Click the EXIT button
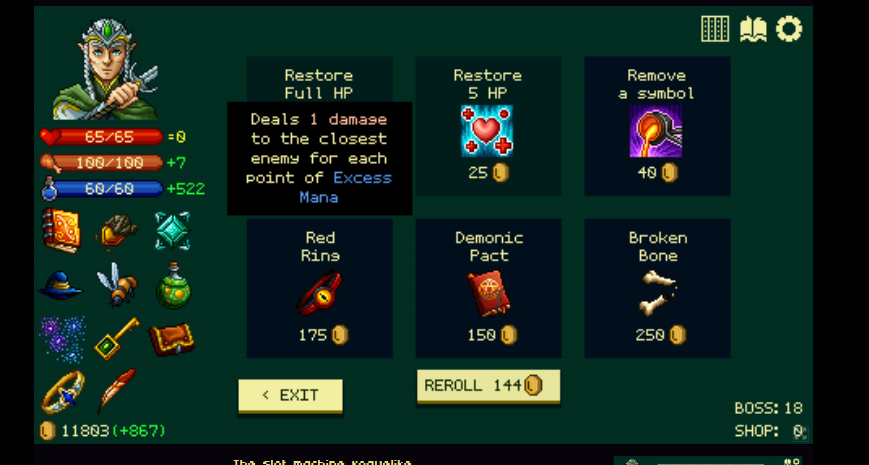Viewport: 869px width, 465px height. tap(290, 396)
